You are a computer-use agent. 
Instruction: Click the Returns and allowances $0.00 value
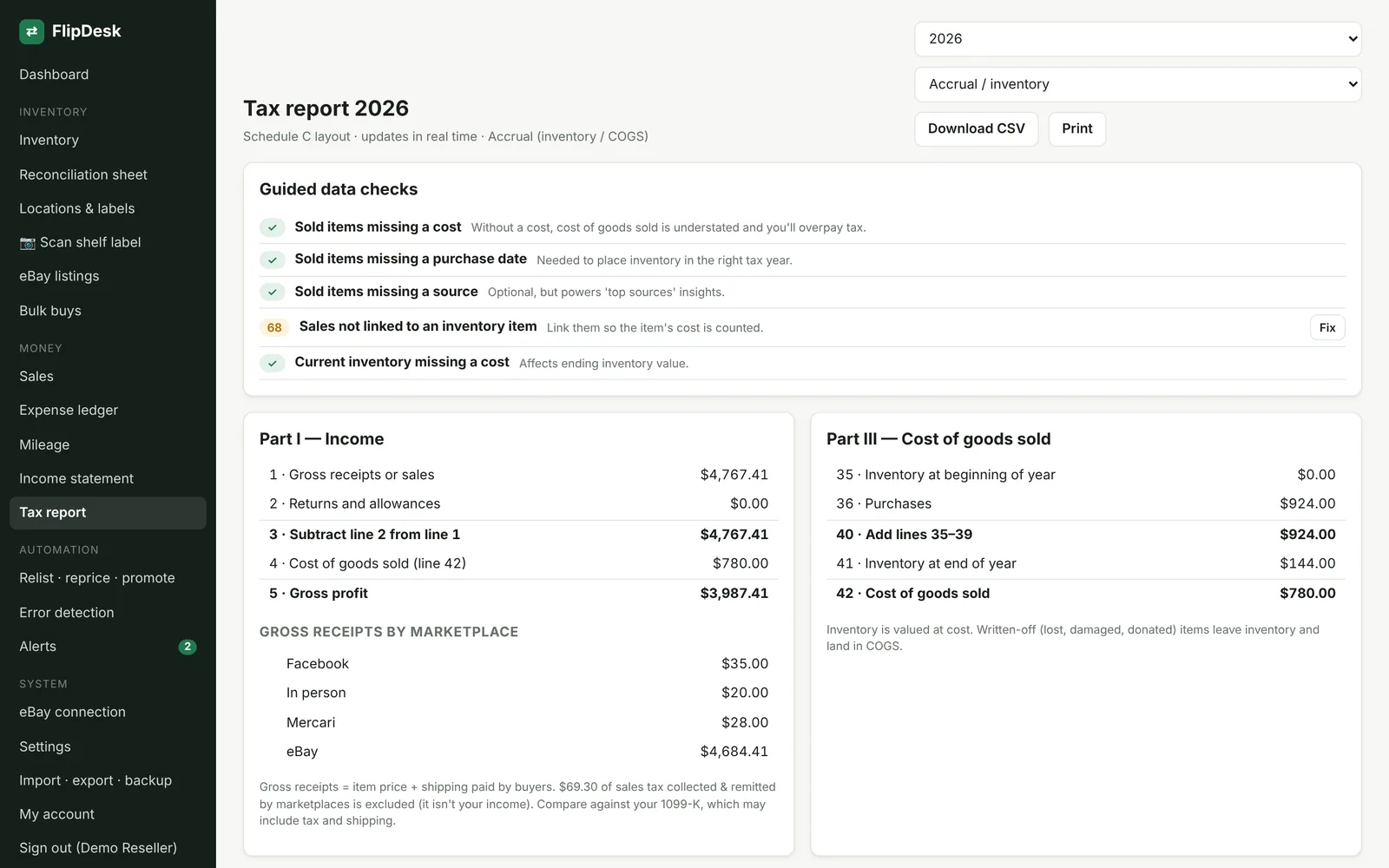[x=749, y=503]
